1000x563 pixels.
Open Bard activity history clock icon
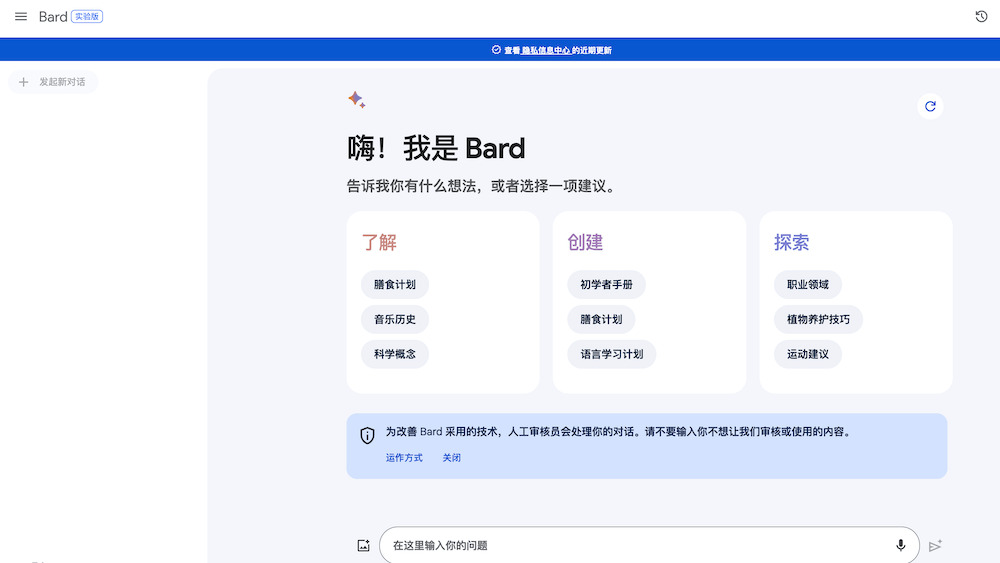(981, 17)
